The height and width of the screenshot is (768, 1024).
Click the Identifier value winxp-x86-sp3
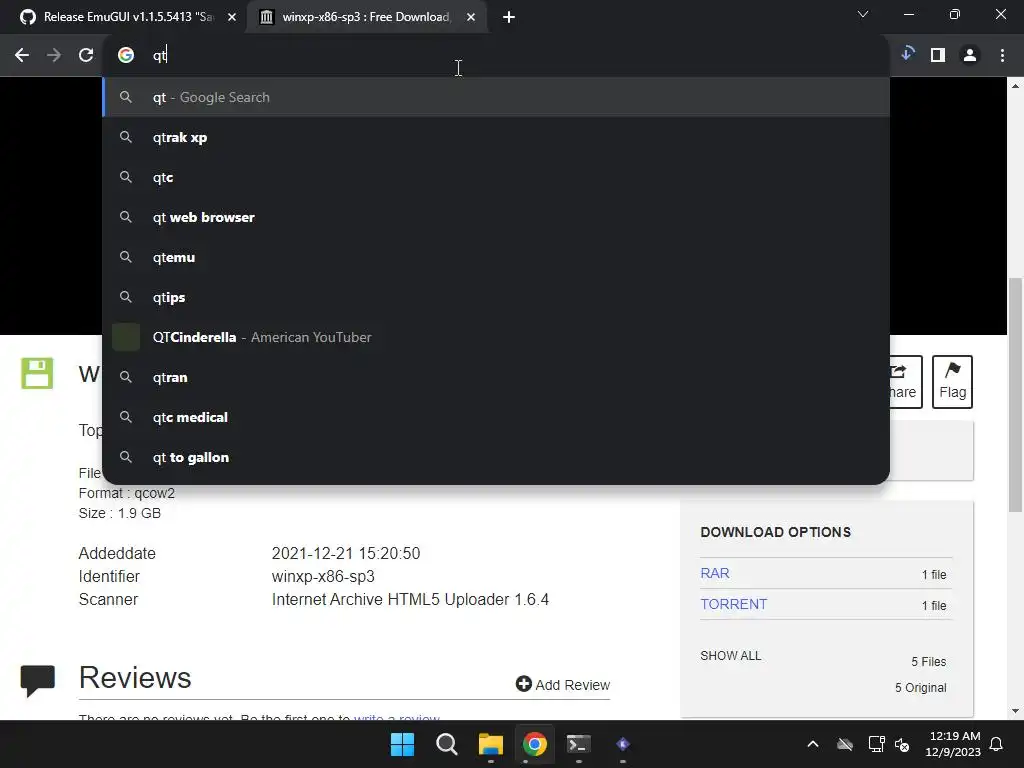pyautogui.click(x=323, y=577)
